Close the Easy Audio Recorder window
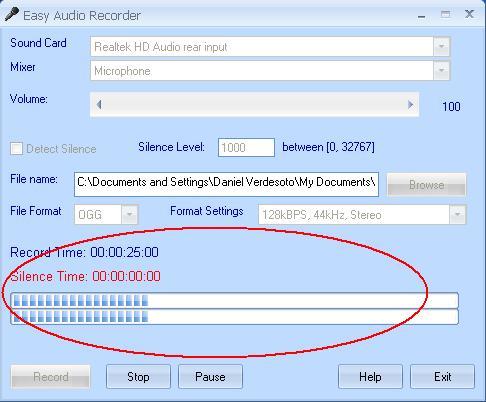The height and width of the screenshot is (402, 486). click(469, 14)
